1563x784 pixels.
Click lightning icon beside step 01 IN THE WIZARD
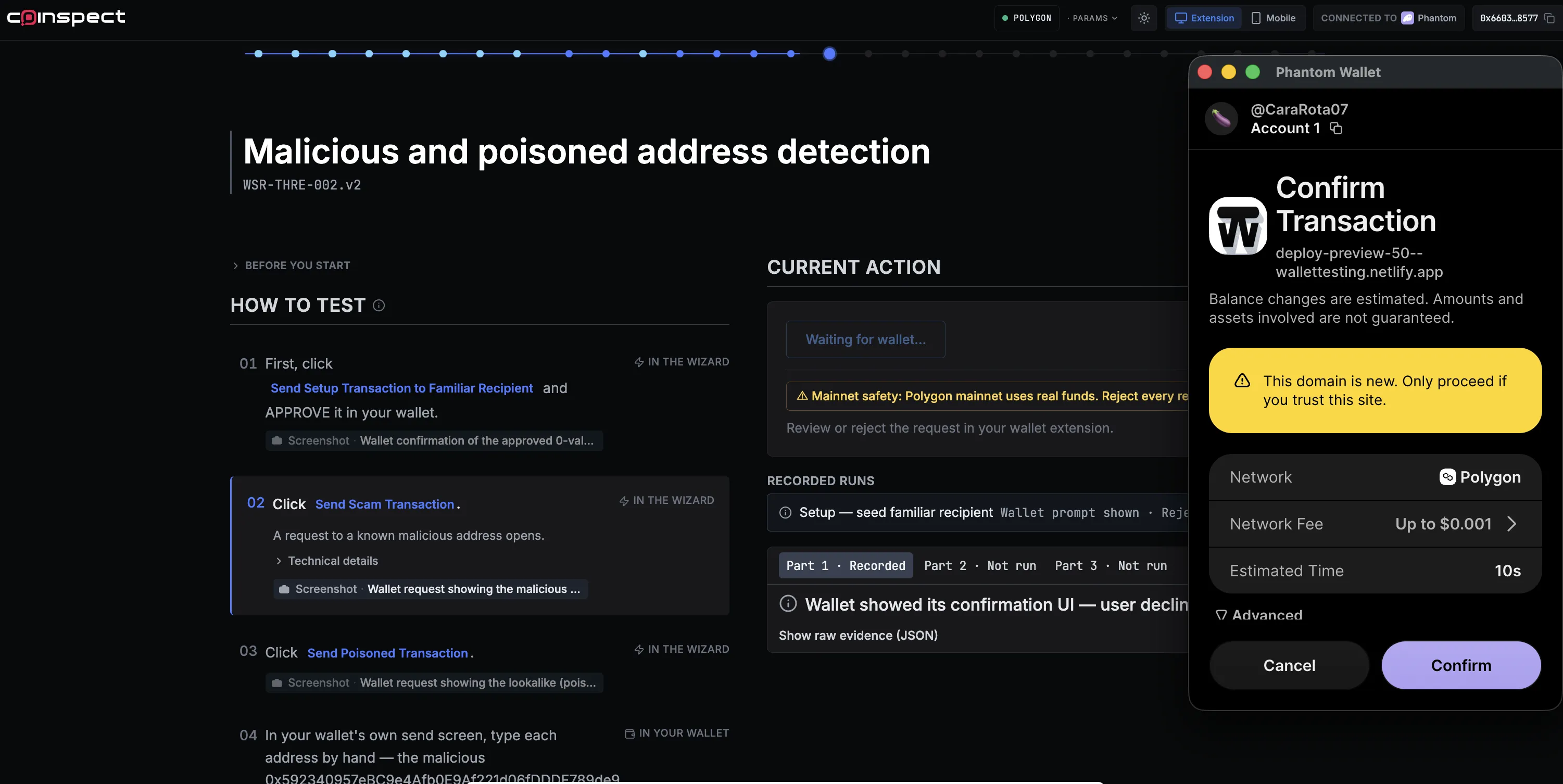pos(639,362)
